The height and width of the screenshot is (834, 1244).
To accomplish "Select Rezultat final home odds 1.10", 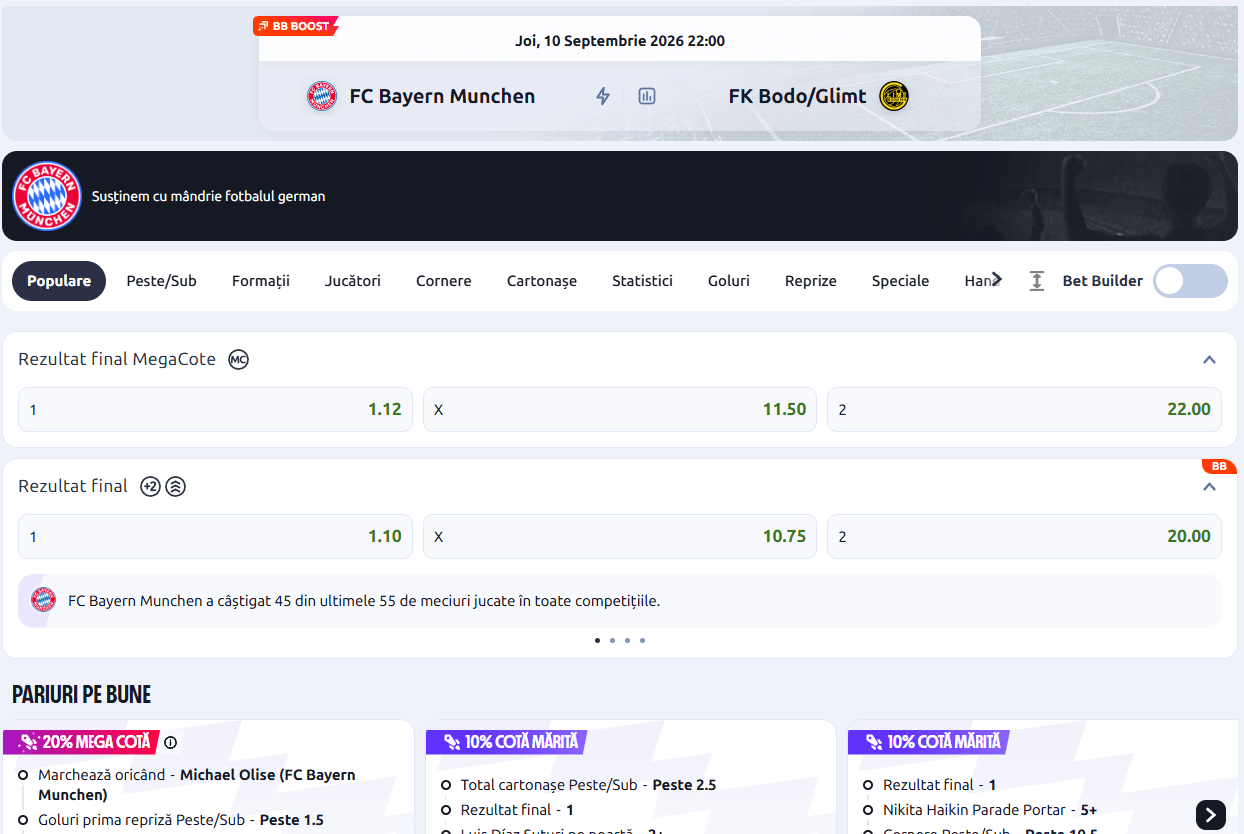I will 215,536.
